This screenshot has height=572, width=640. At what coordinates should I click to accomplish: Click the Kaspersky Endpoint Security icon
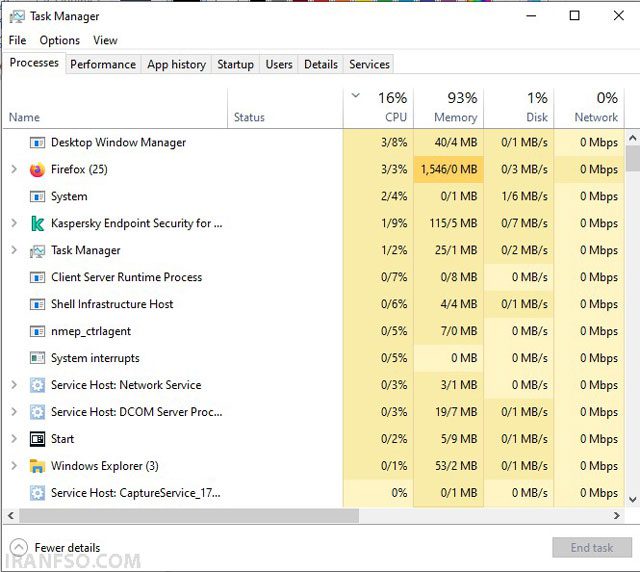click(x=37, y=223)
